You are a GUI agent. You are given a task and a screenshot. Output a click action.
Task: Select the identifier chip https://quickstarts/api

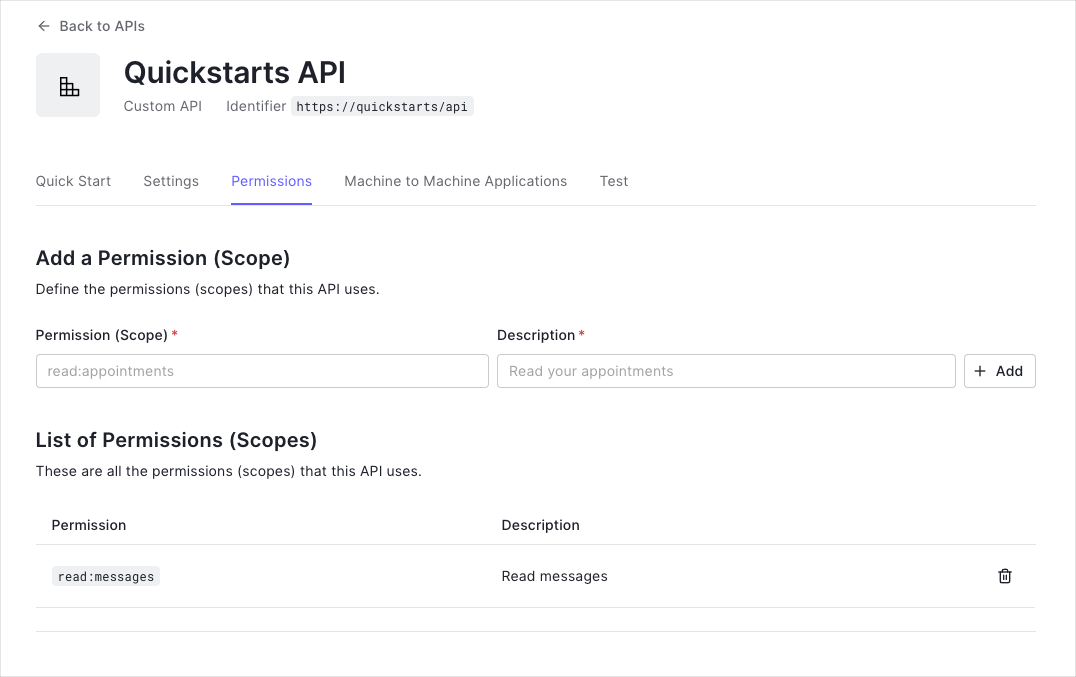tap(382, 106)
